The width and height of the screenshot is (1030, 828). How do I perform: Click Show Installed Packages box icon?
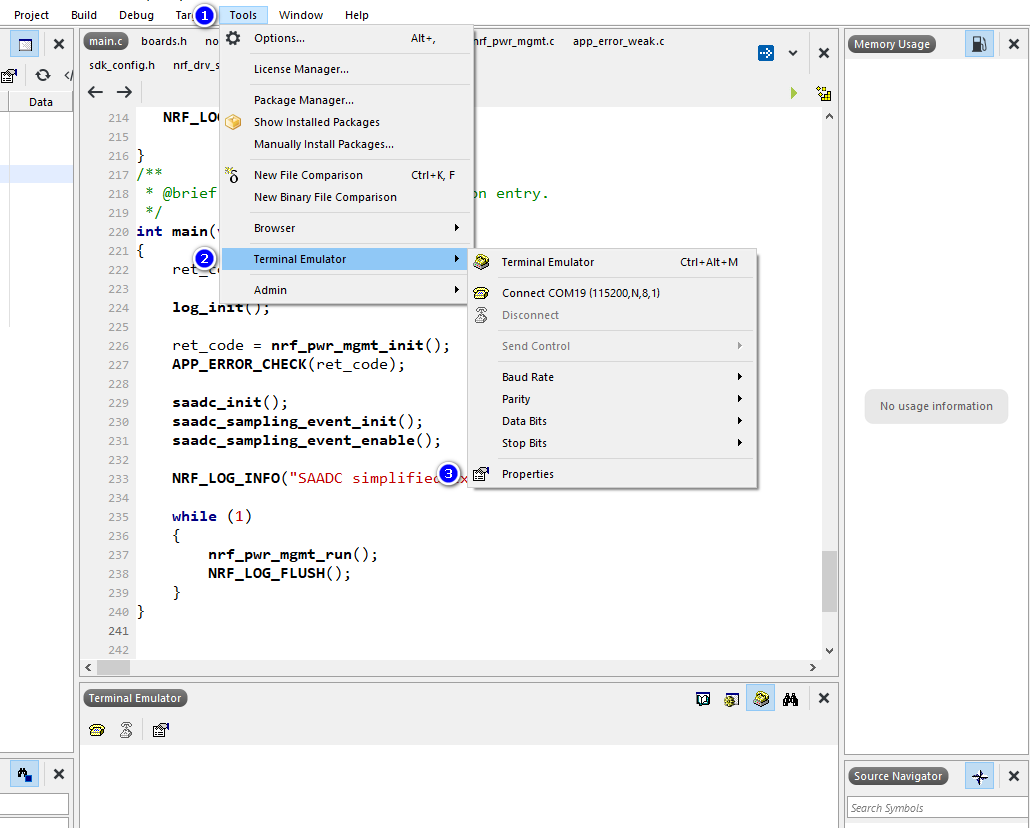pos(233,122)
